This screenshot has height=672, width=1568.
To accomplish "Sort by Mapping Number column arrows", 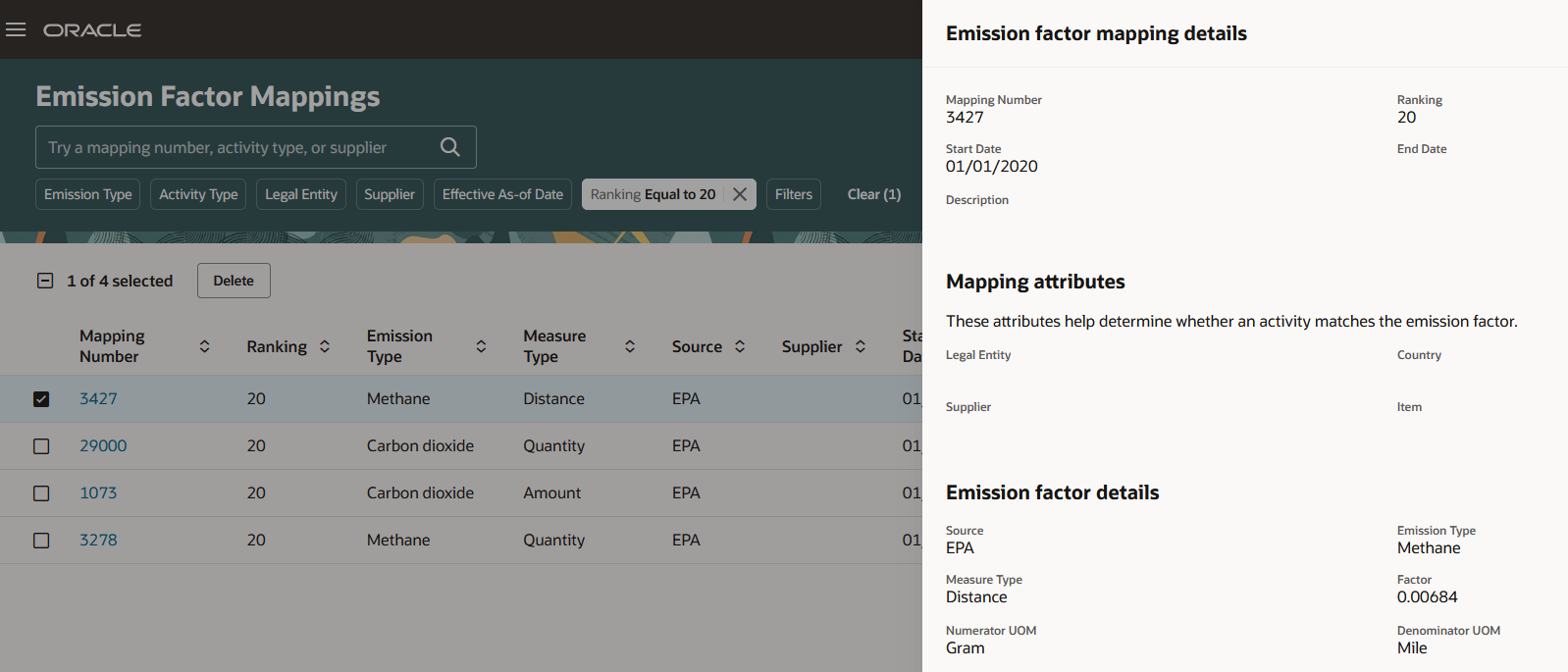I will (204, 346).
